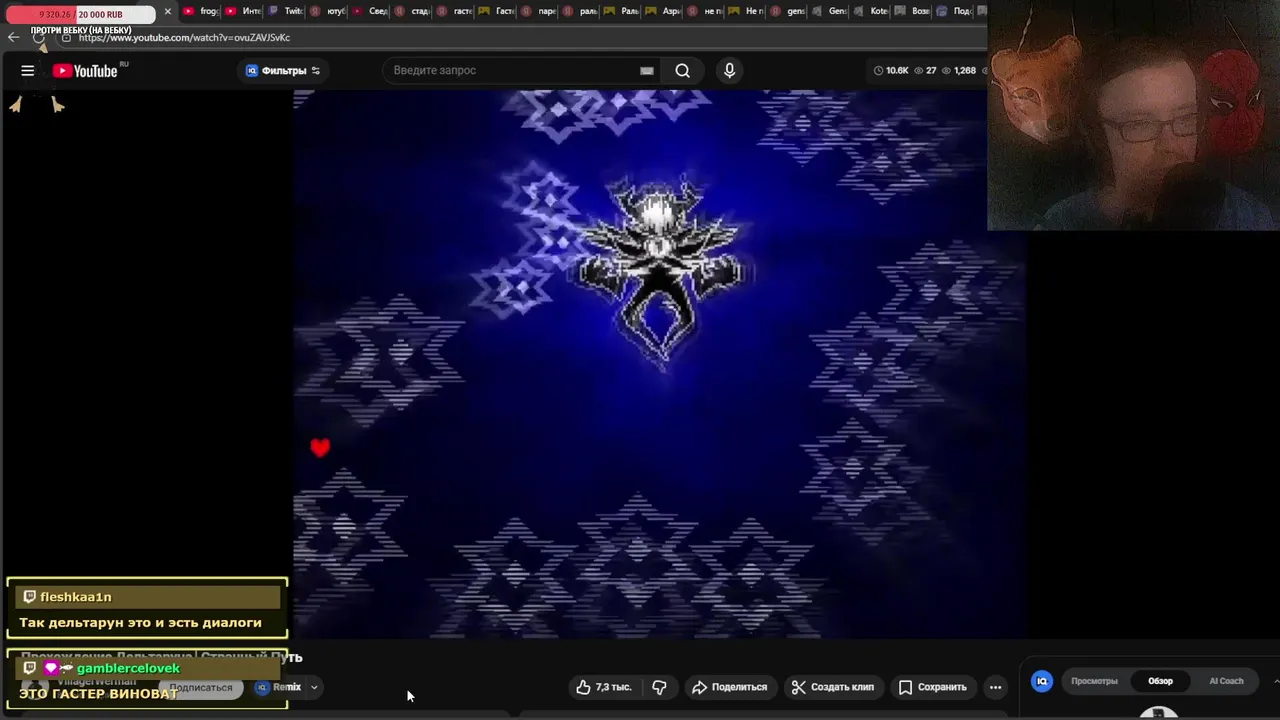
Task: Switch to the AI Coach tab
Action: pos(1226,681)
